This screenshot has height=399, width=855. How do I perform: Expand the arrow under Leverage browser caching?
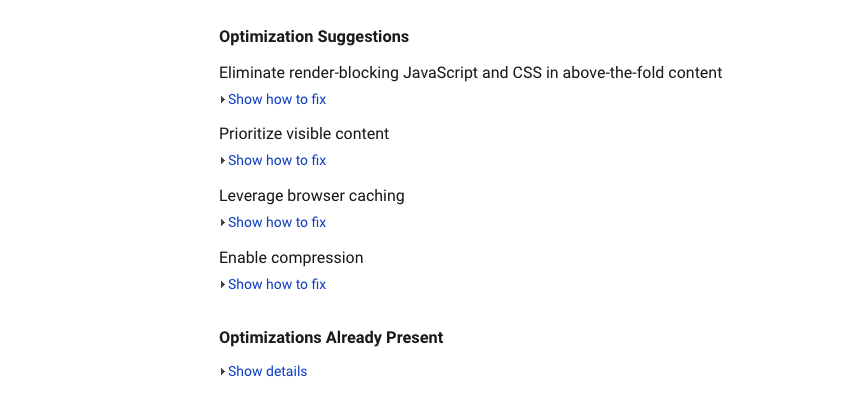tap(222, 222)
